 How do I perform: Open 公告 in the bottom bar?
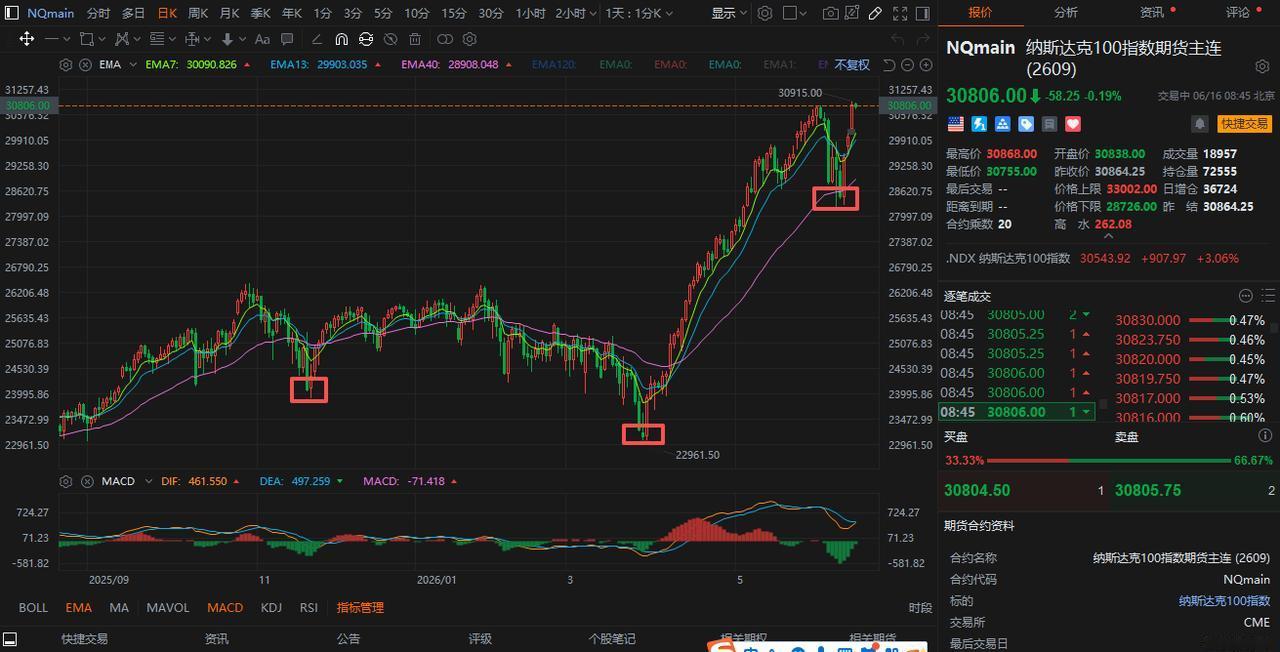[x=348, y=638]
